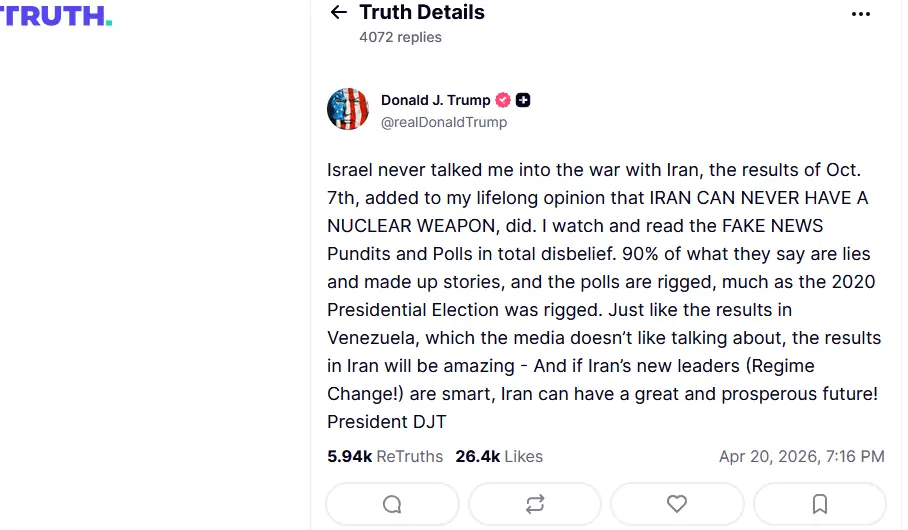This screenshot has width=908, height=530.
Task: Open the Truth Social logo home link
Action: 56,15
